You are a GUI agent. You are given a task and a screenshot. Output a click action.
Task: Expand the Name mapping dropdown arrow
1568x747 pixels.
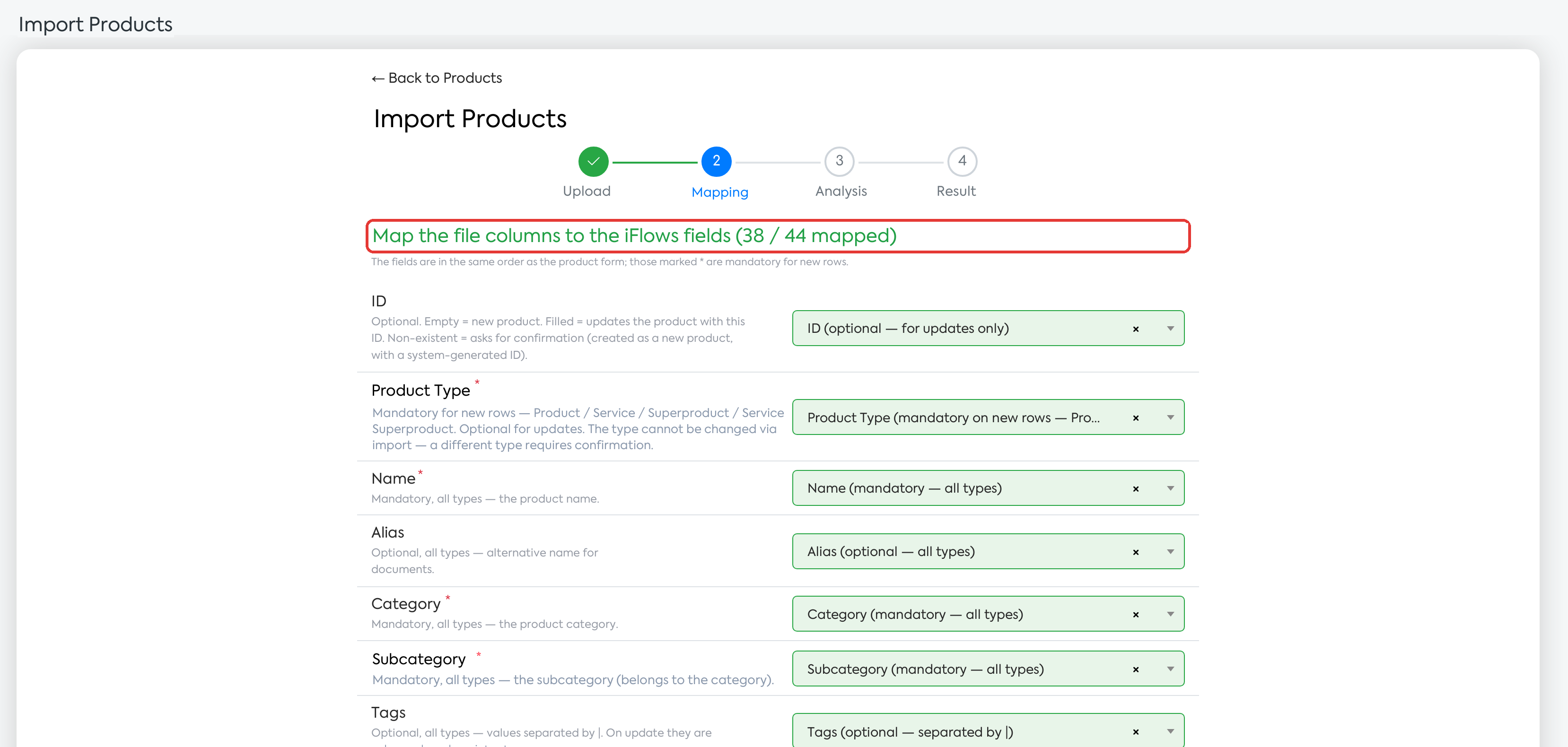1170,488
